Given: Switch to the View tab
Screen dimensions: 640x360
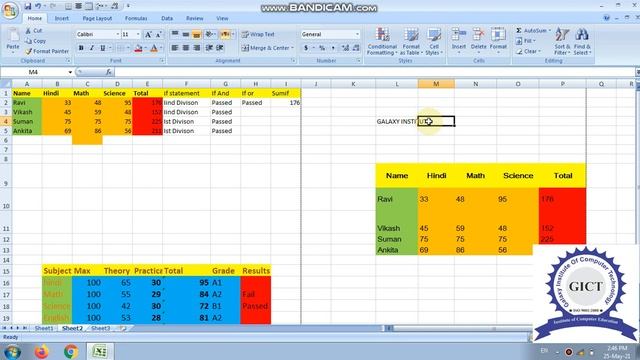Looking at the screenshot, I should (x=222, y=18).
